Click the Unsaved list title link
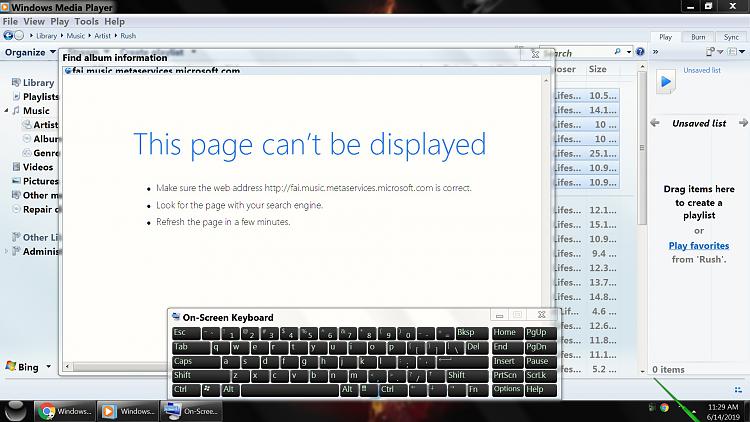750x422 pixels. (702, 70)
